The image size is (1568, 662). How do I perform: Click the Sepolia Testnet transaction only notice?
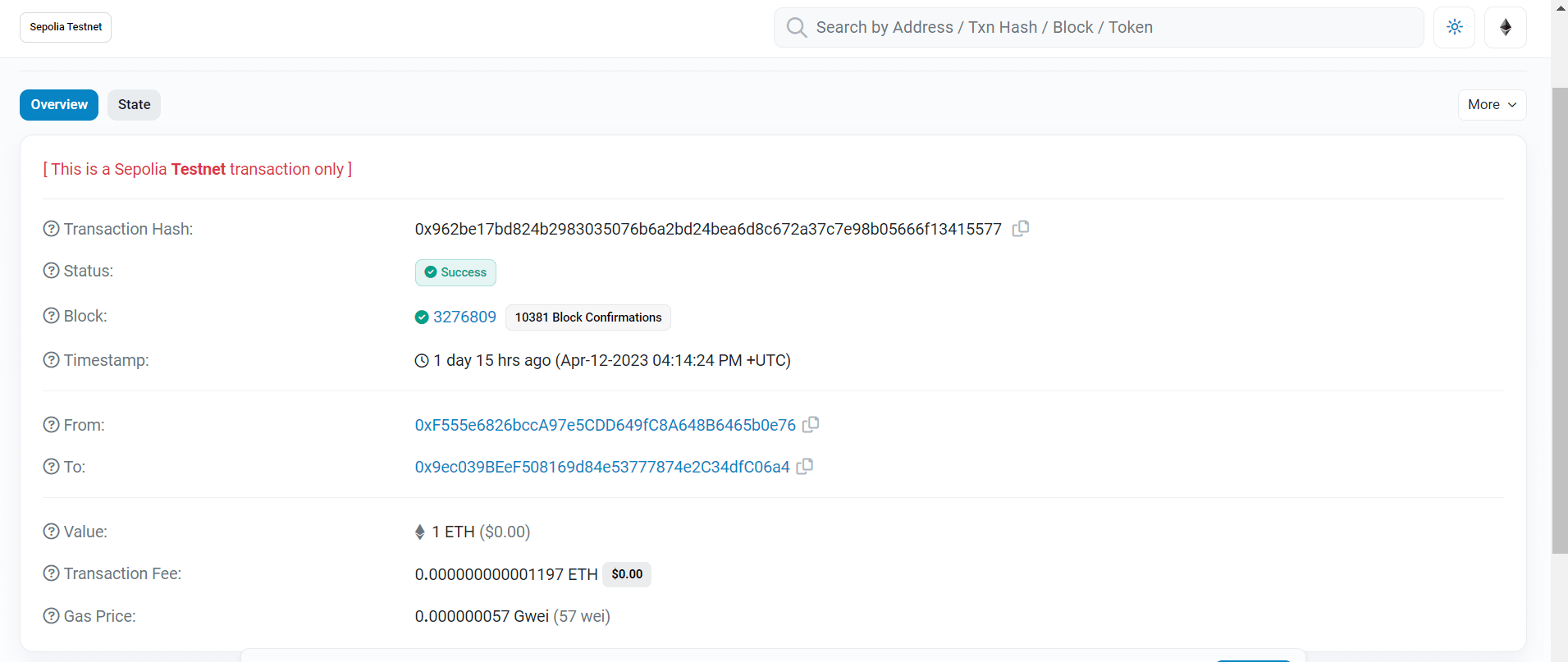(197, 169)
